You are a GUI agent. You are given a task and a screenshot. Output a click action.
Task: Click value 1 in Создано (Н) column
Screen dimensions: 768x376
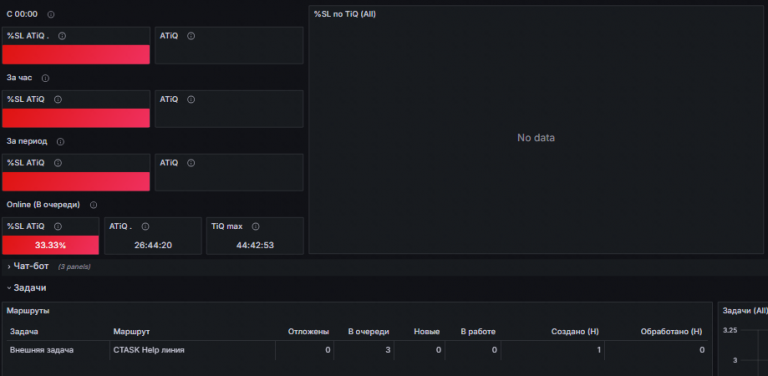pyautogui.click(x=599, y=350)
